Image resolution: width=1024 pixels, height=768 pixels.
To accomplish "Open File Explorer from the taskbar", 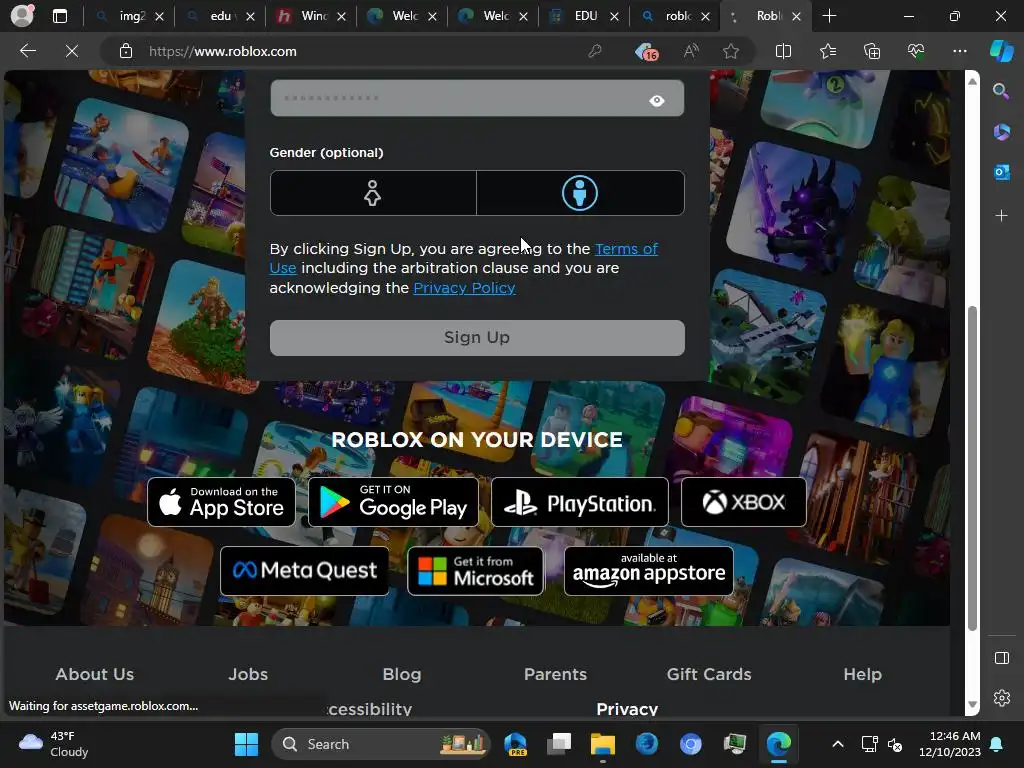I will (x=603, y=744).
